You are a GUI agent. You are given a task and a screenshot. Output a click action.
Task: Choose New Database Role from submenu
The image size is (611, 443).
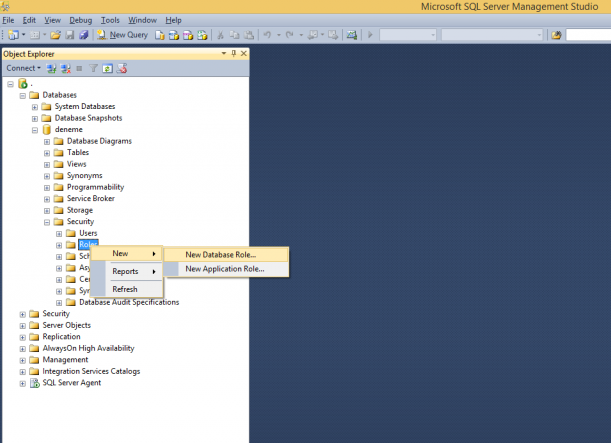[226, 255]
